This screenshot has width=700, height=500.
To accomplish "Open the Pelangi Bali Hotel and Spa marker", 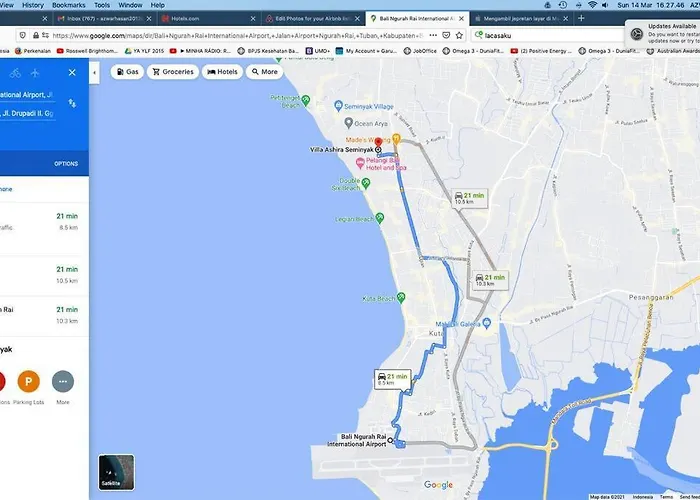I will [360, 163].
